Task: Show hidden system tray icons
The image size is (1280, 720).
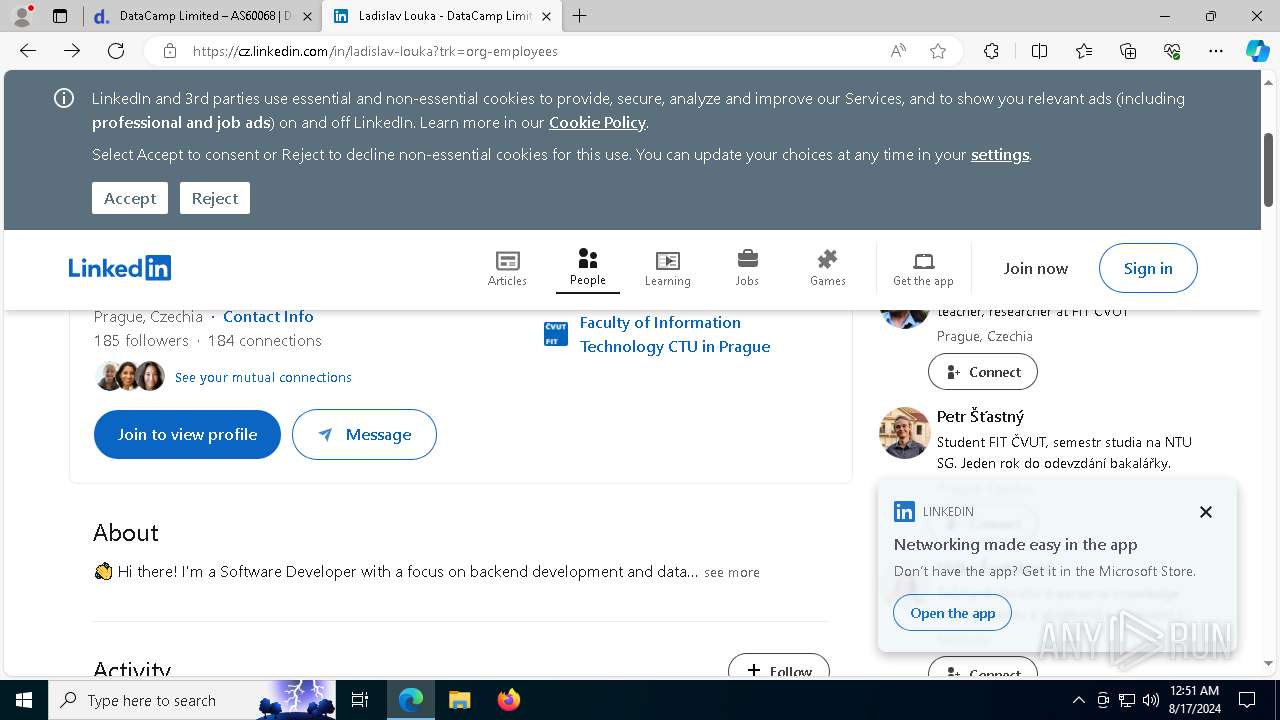Action: tap(1078, 700)
